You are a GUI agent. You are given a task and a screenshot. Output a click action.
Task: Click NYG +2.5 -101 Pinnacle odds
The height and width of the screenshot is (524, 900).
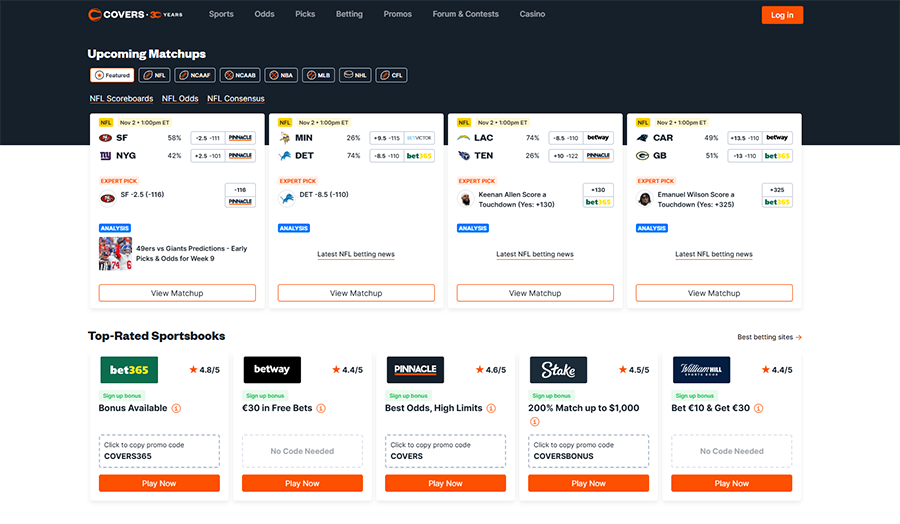click(223, 156)
